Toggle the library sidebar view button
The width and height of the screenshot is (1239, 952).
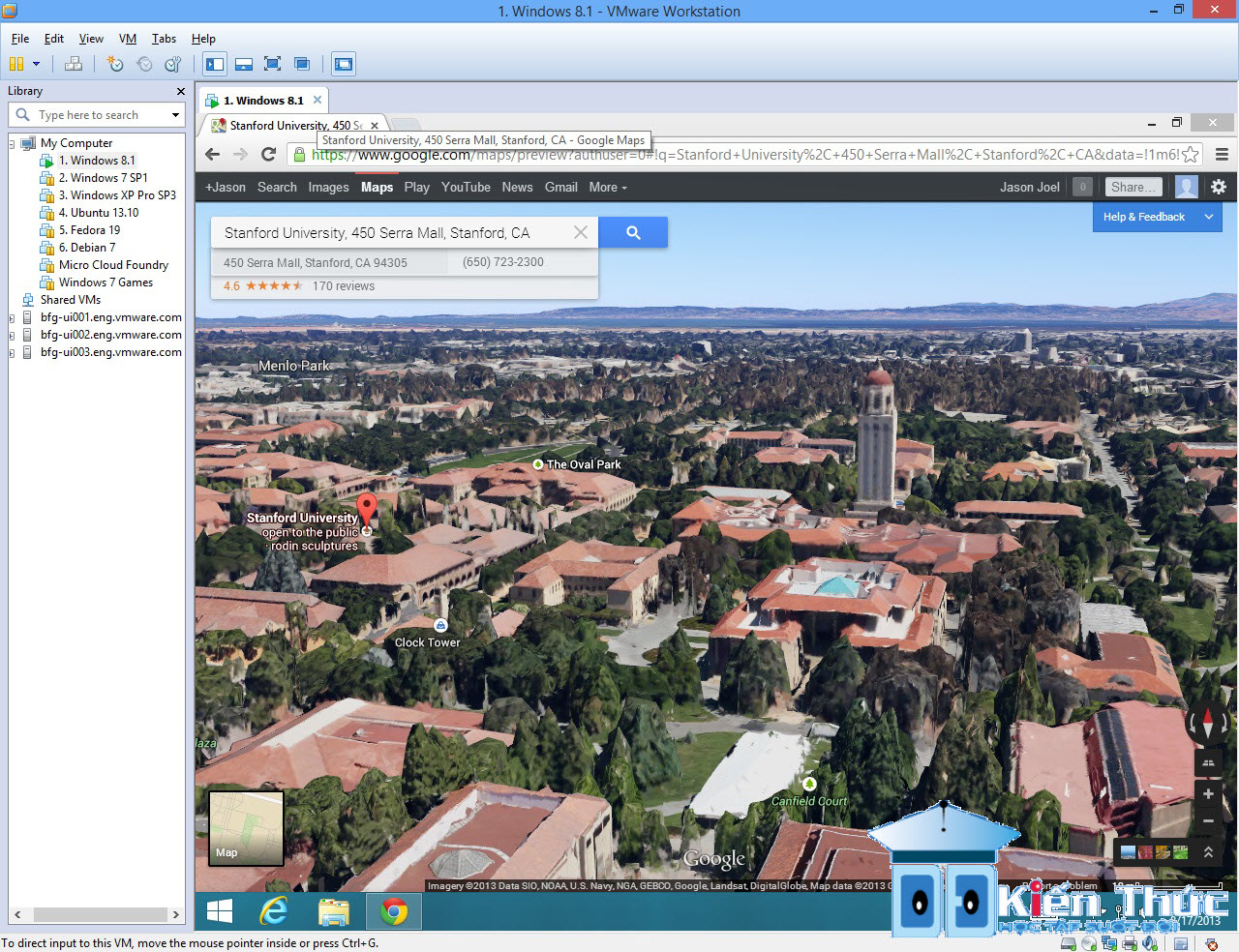(215, 64)
